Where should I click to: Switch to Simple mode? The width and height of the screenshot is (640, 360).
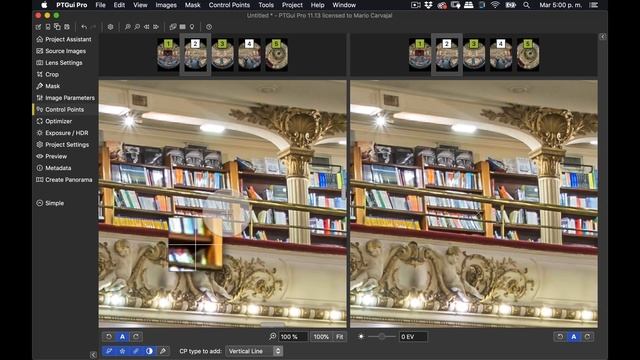[50, 203]
